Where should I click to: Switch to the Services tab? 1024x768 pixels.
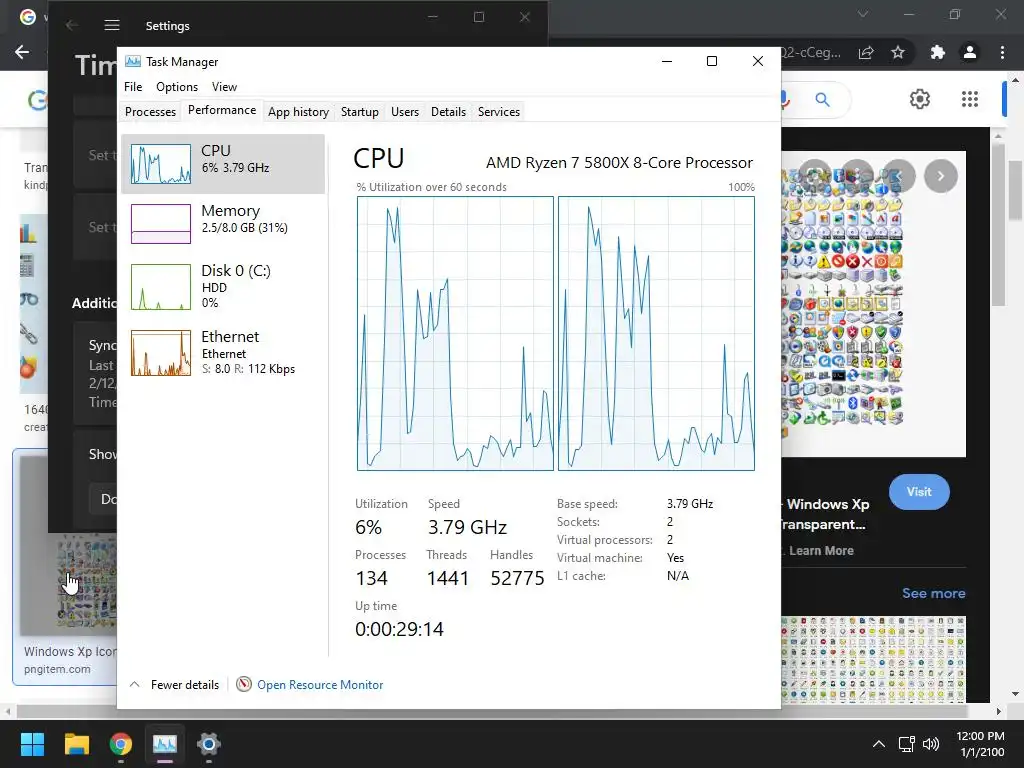pyautogui.click(x=499, y=112)
